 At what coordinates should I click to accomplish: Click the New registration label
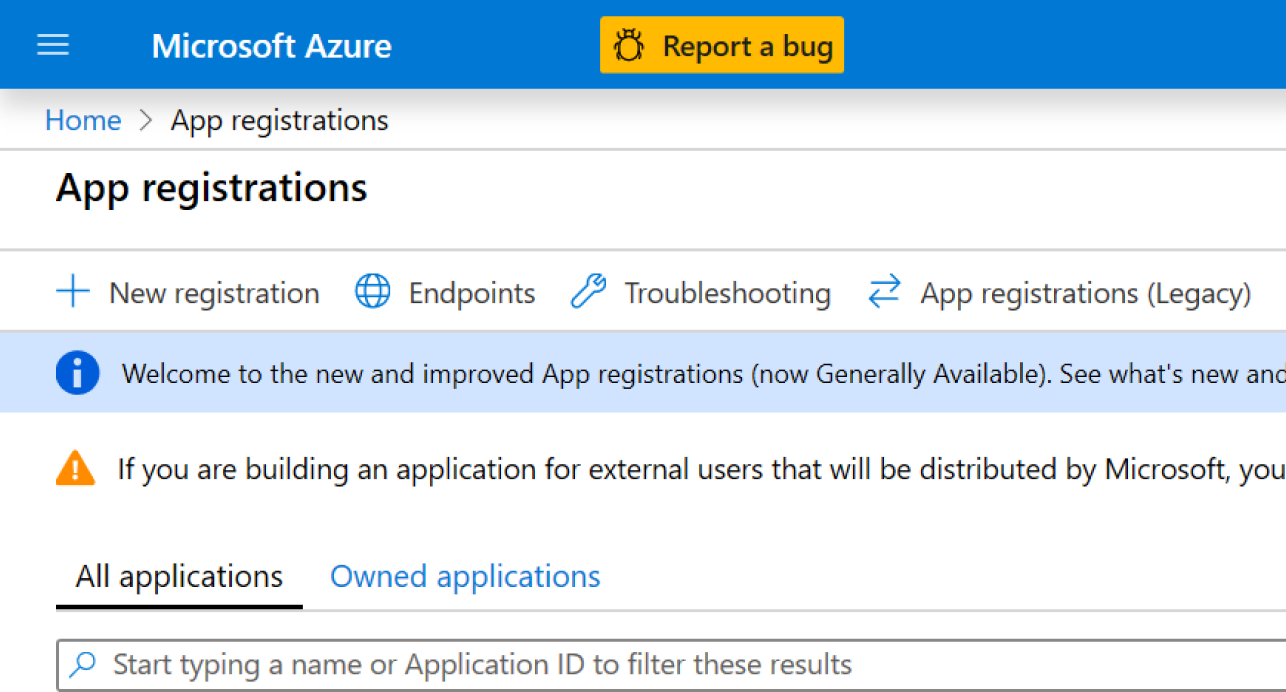214,293
